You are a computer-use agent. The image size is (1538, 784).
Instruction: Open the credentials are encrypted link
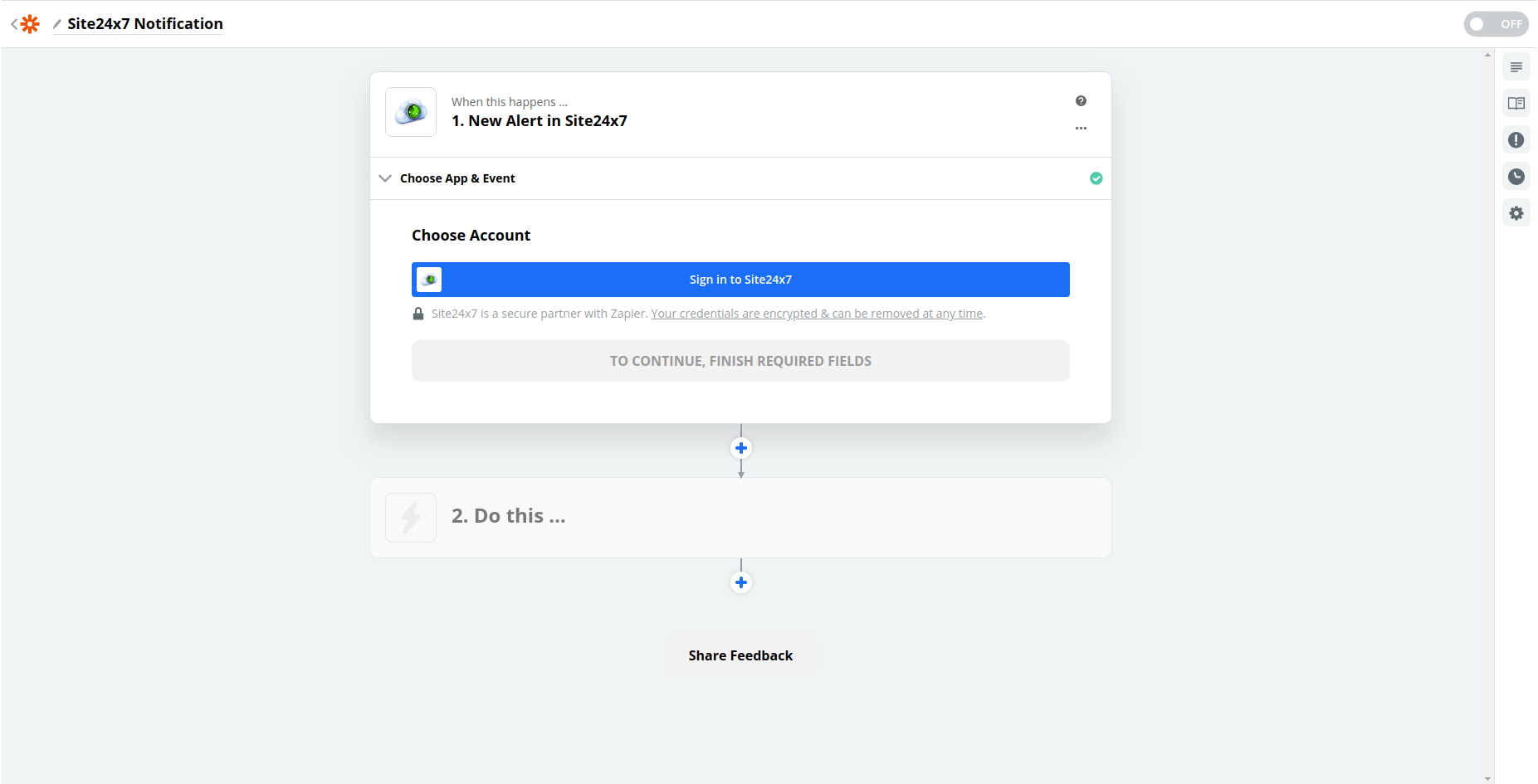coord(817,314)
